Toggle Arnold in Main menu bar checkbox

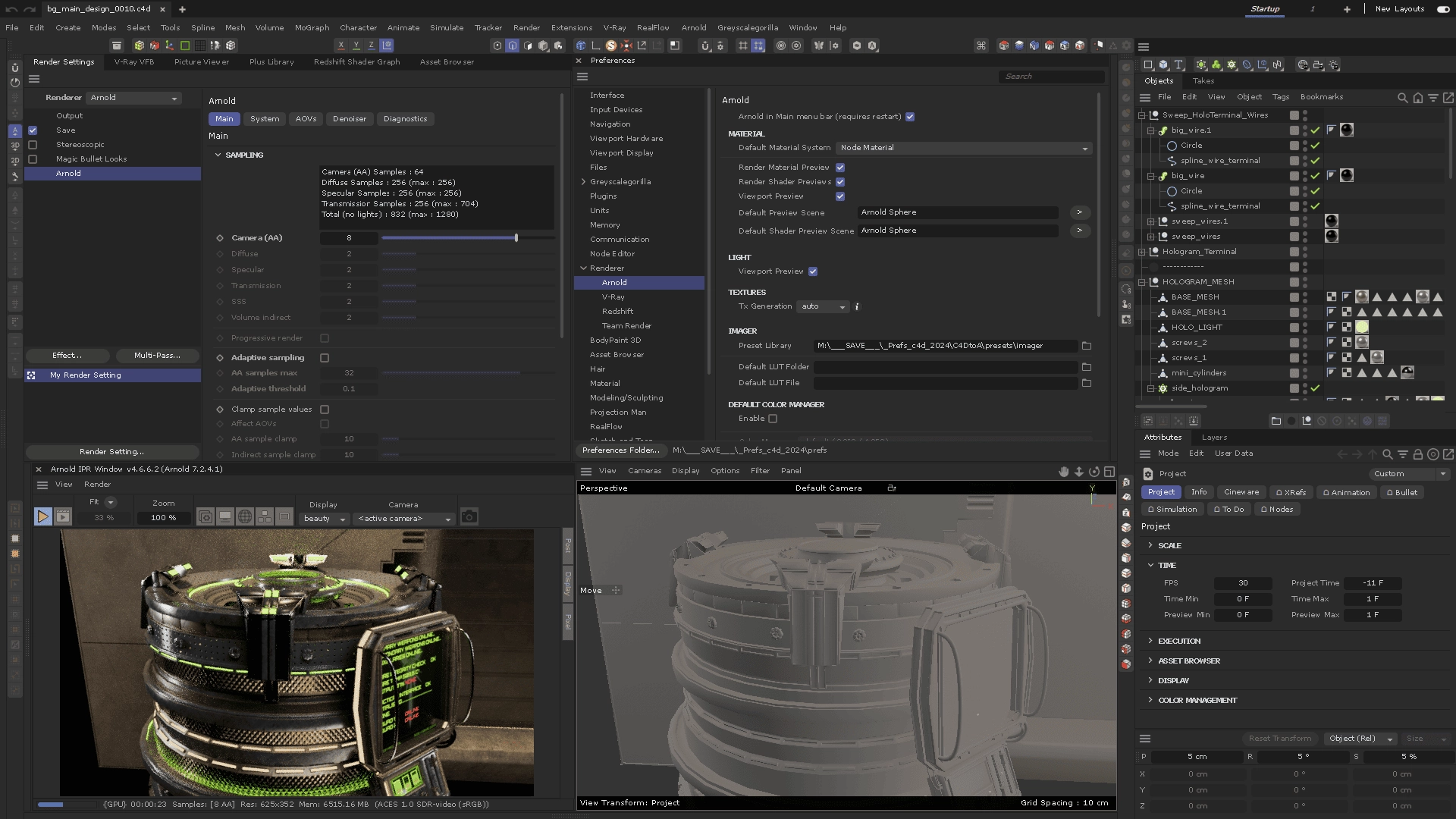coord(910,117)
